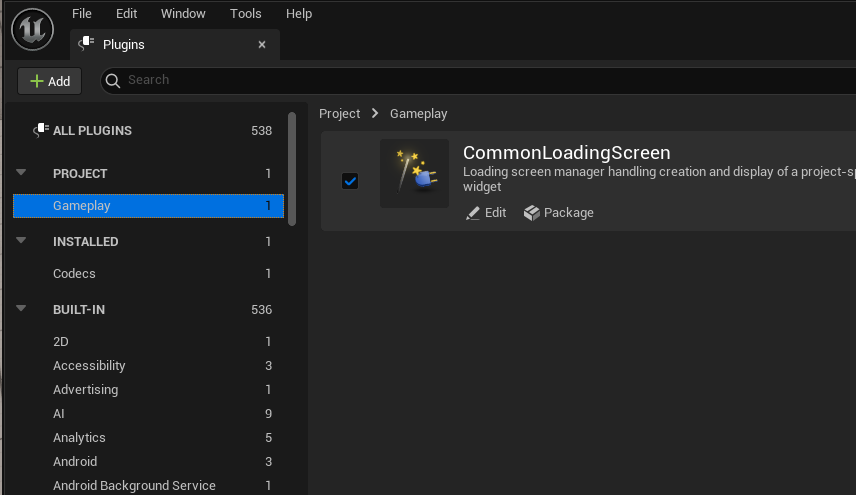Click the plug icon beside ALL PLUGINS

point(41,130)
